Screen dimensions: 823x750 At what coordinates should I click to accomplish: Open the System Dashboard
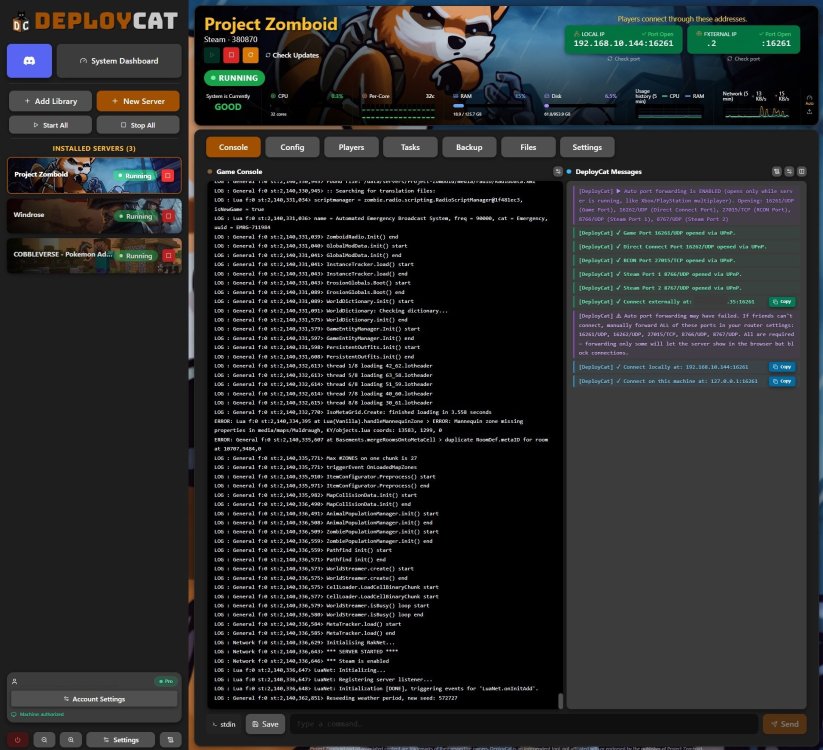(x=119, y=61)
